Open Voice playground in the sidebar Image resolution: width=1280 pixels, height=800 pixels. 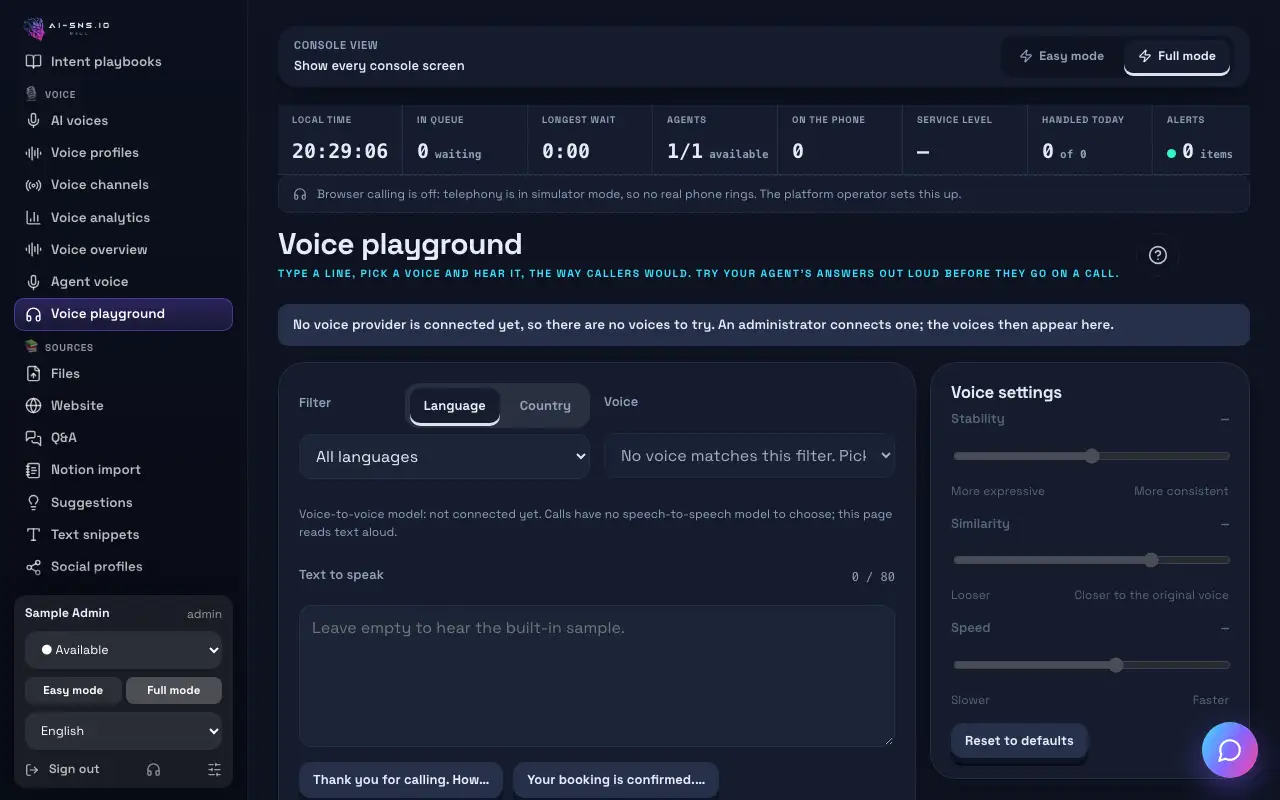[123, 314]
